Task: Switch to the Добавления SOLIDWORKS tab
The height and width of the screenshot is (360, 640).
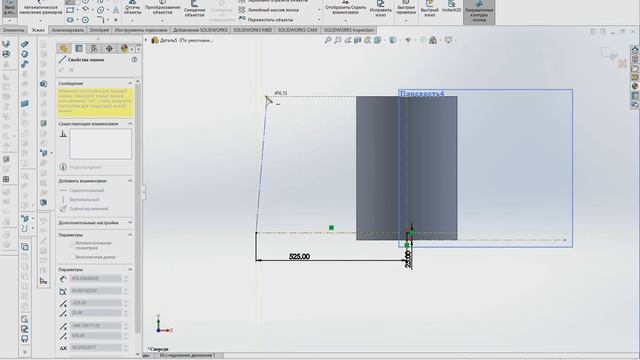Action: (x=200, y=30)
